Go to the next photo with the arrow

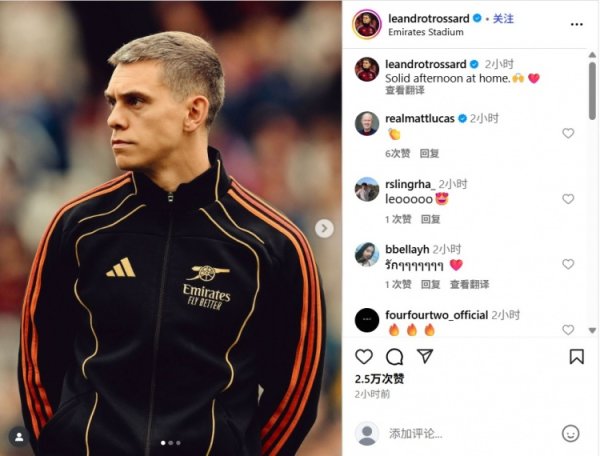point(324,228)
